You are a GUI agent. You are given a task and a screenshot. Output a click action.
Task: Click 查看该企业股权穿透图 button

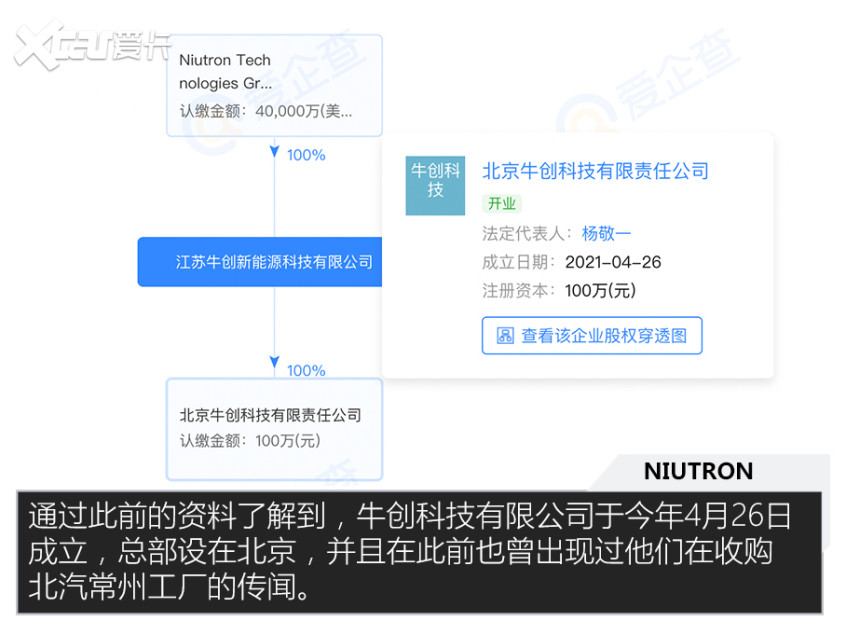click(592, 336)
